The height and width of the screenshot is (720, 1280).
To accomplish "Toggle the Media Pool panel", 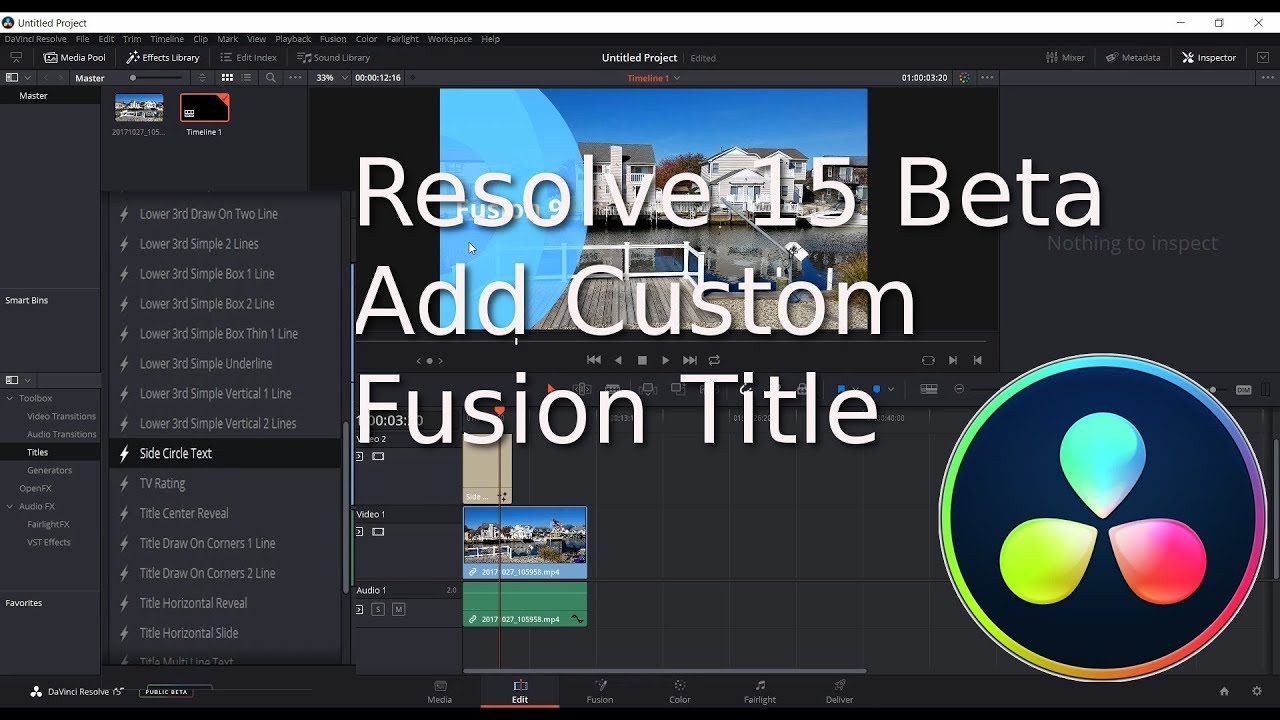I will (74, 58).
